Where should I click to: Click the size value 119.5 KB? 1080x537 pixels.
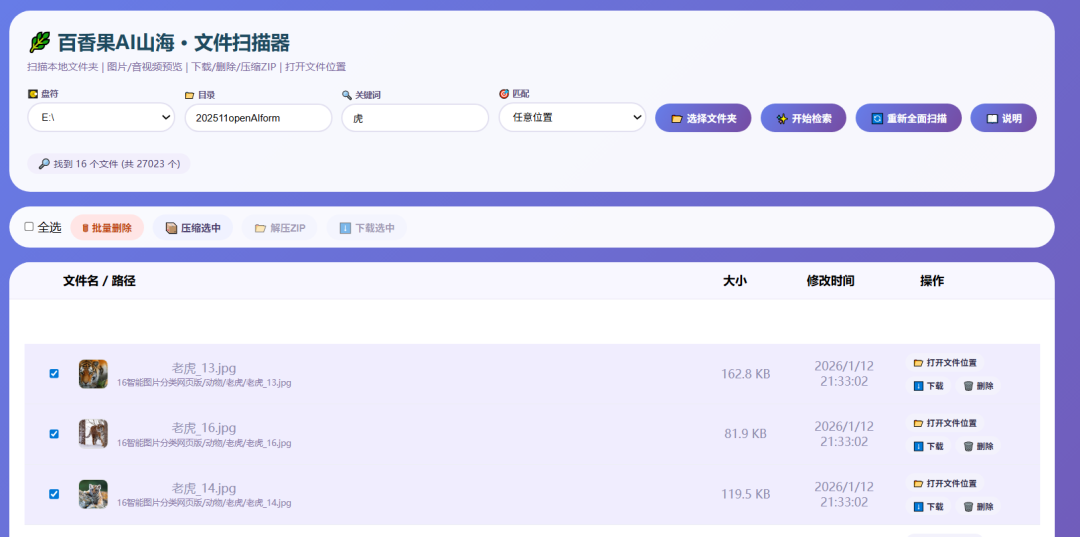746,494
